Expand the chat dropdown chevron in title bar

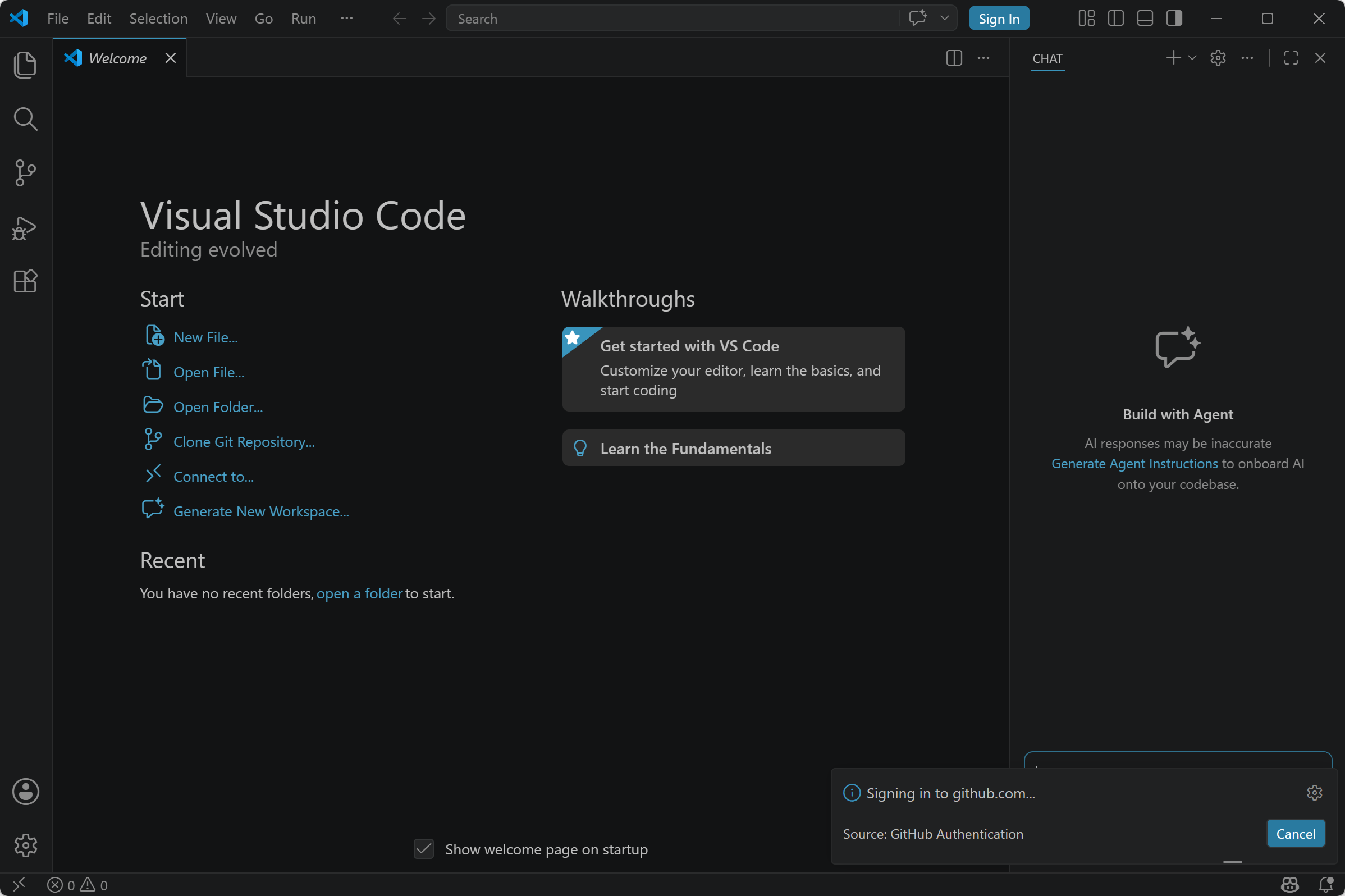coord(944,19)
